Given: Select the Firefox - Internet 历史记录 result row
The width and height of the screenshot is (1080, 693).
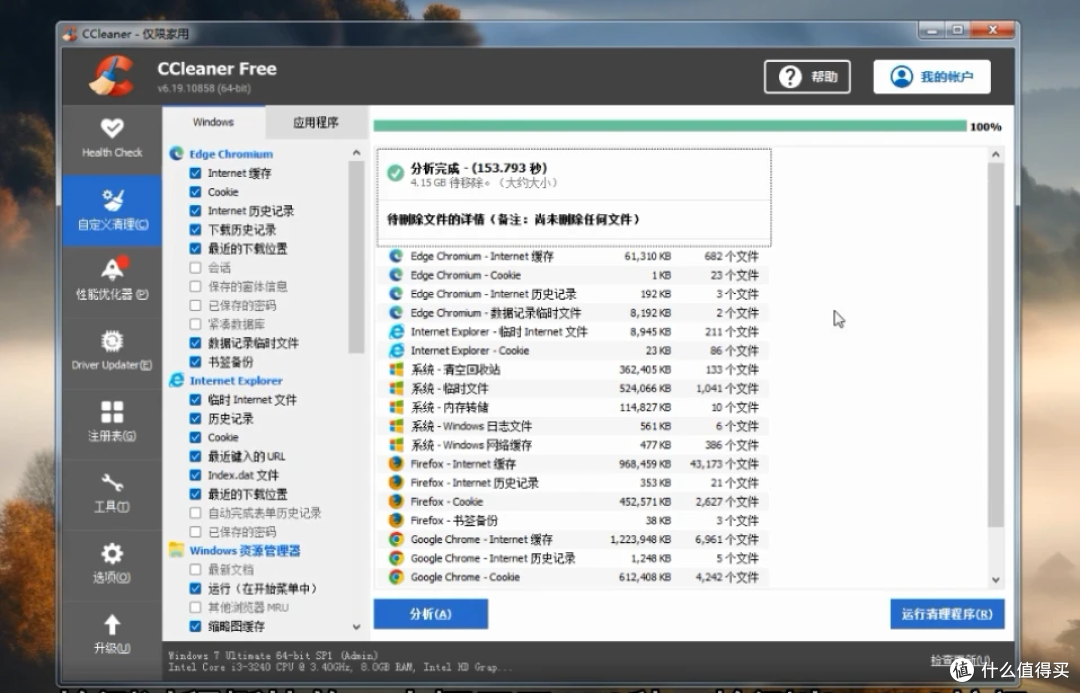Looking at the screenshot, I should [x=574, y=483].
